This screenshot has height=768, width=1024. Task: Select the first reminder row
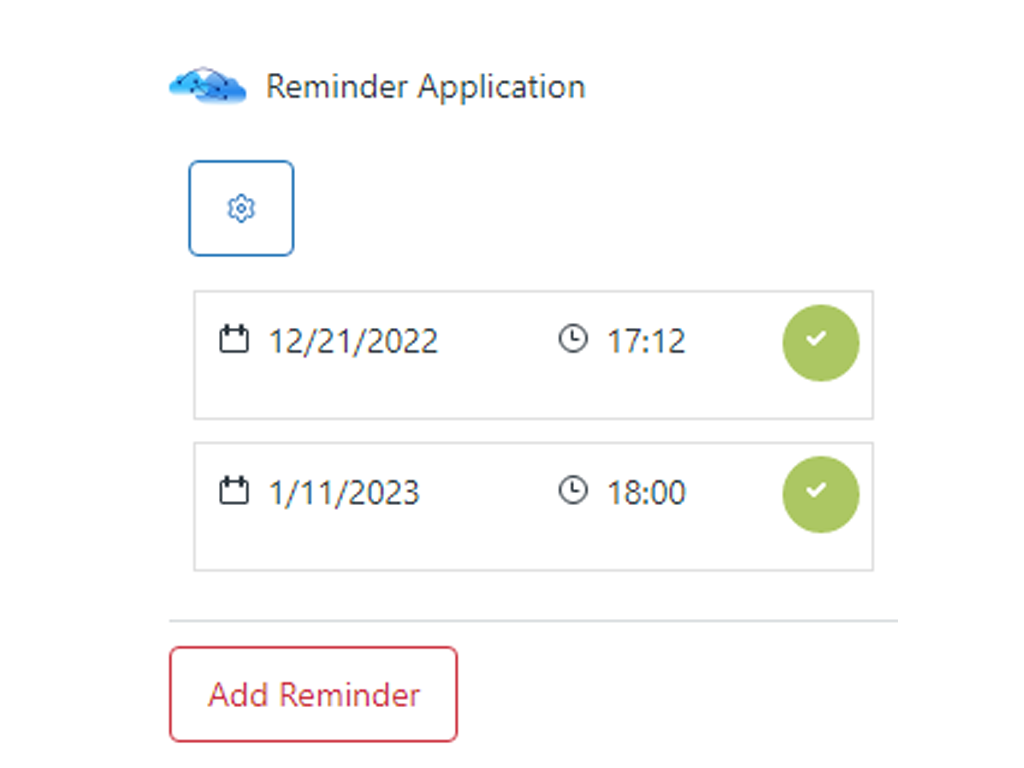tap(533, 355)
